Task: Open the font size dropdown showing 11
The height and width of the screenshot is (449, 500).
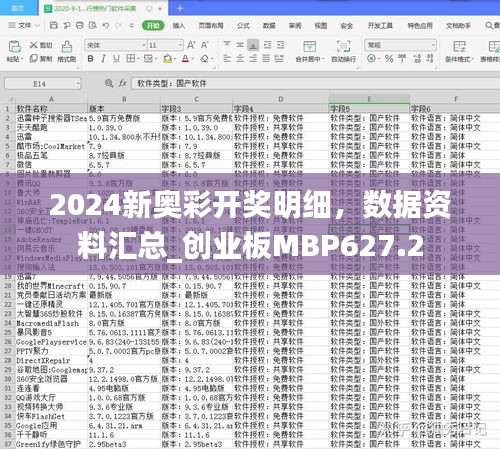Action: pos(180,45)
